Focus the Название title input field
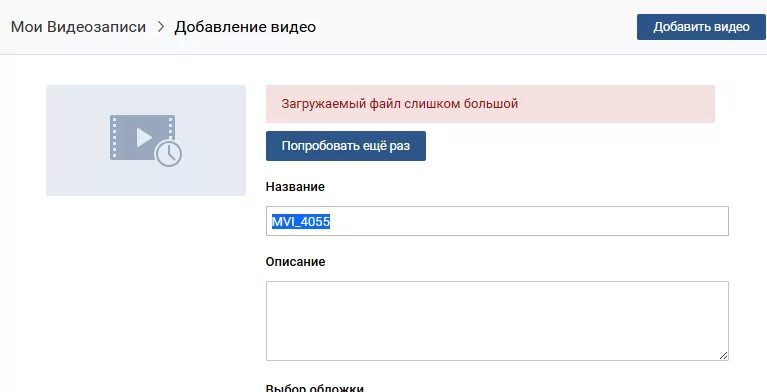 [x=497, y=221]
